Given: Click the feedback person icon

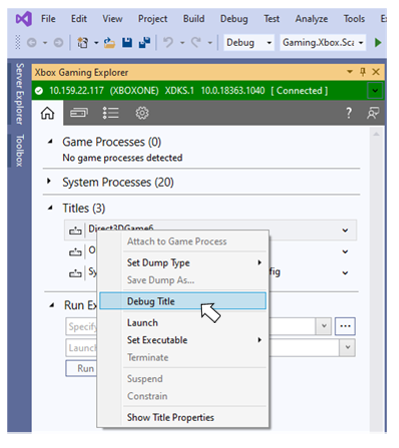Looking at the screenshot, I should pyautogui.click(x=373, y=113).
